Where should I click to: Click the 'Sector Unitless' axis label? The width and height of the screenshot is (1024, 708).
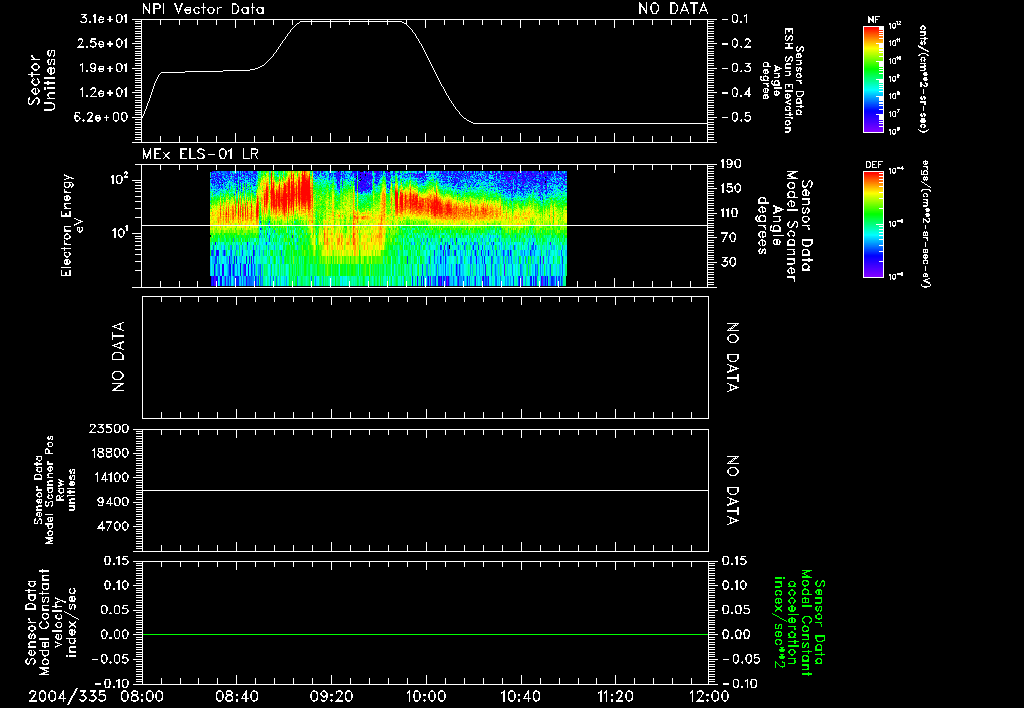[x=42, y=80]
